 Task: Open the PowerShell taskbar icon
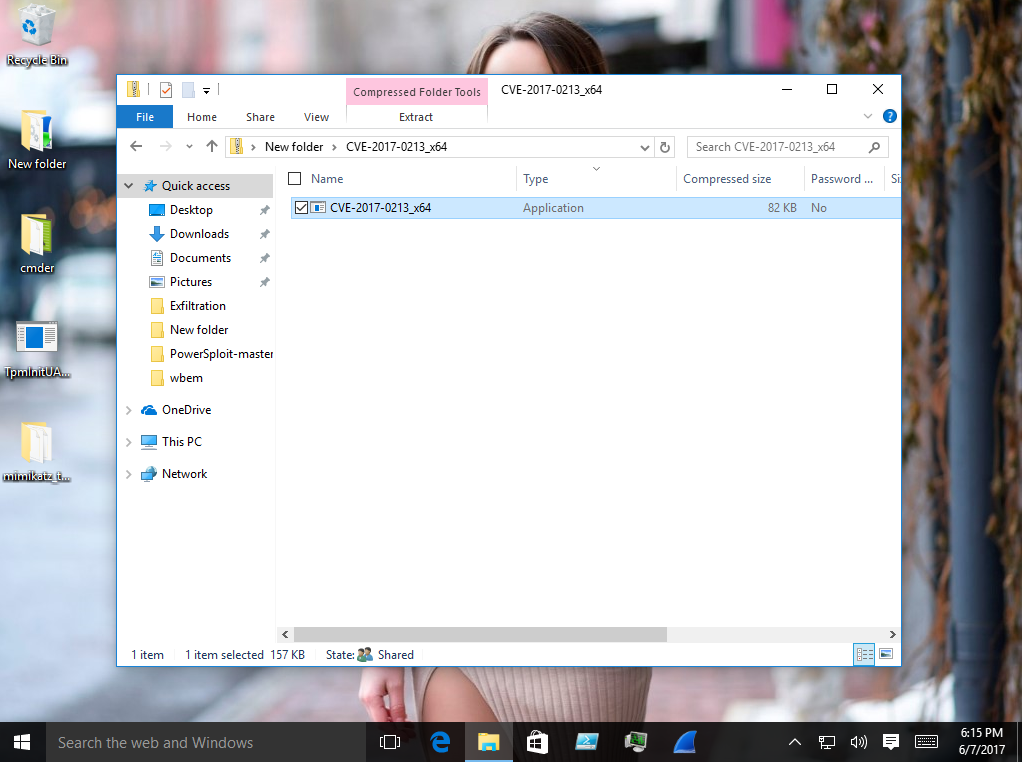coord(587,742)
